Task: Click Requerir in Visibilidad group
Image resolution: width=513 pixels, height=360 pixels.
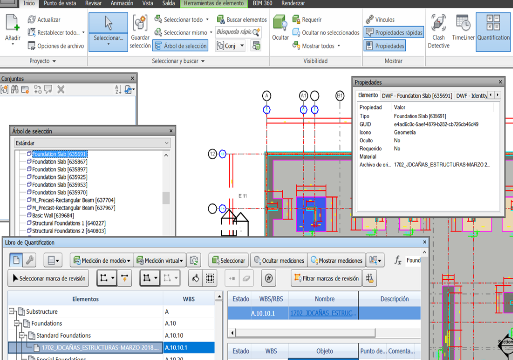Action: [x=307, y=20]
